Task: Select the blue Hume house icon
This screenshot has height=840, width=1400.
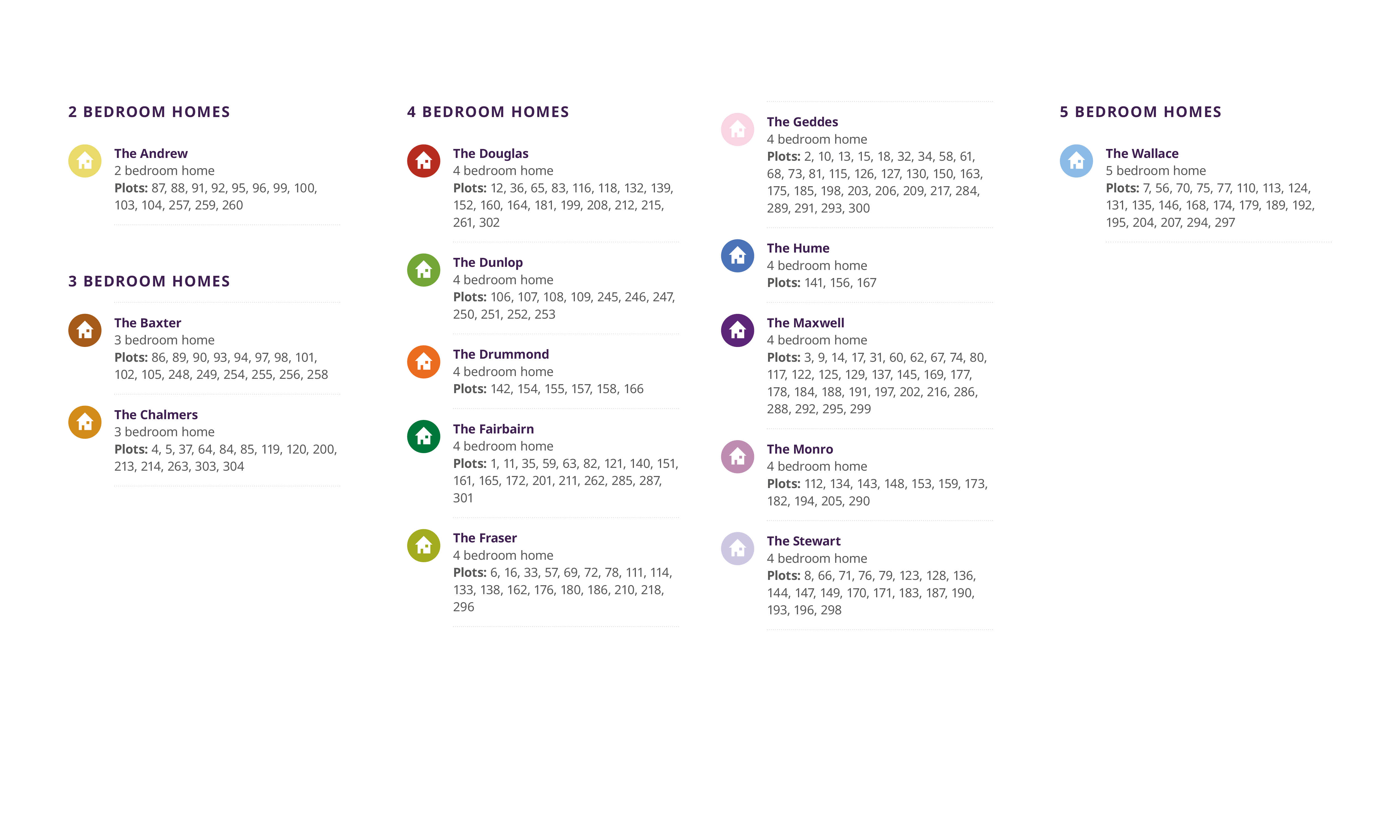Action: pos(737,256)
